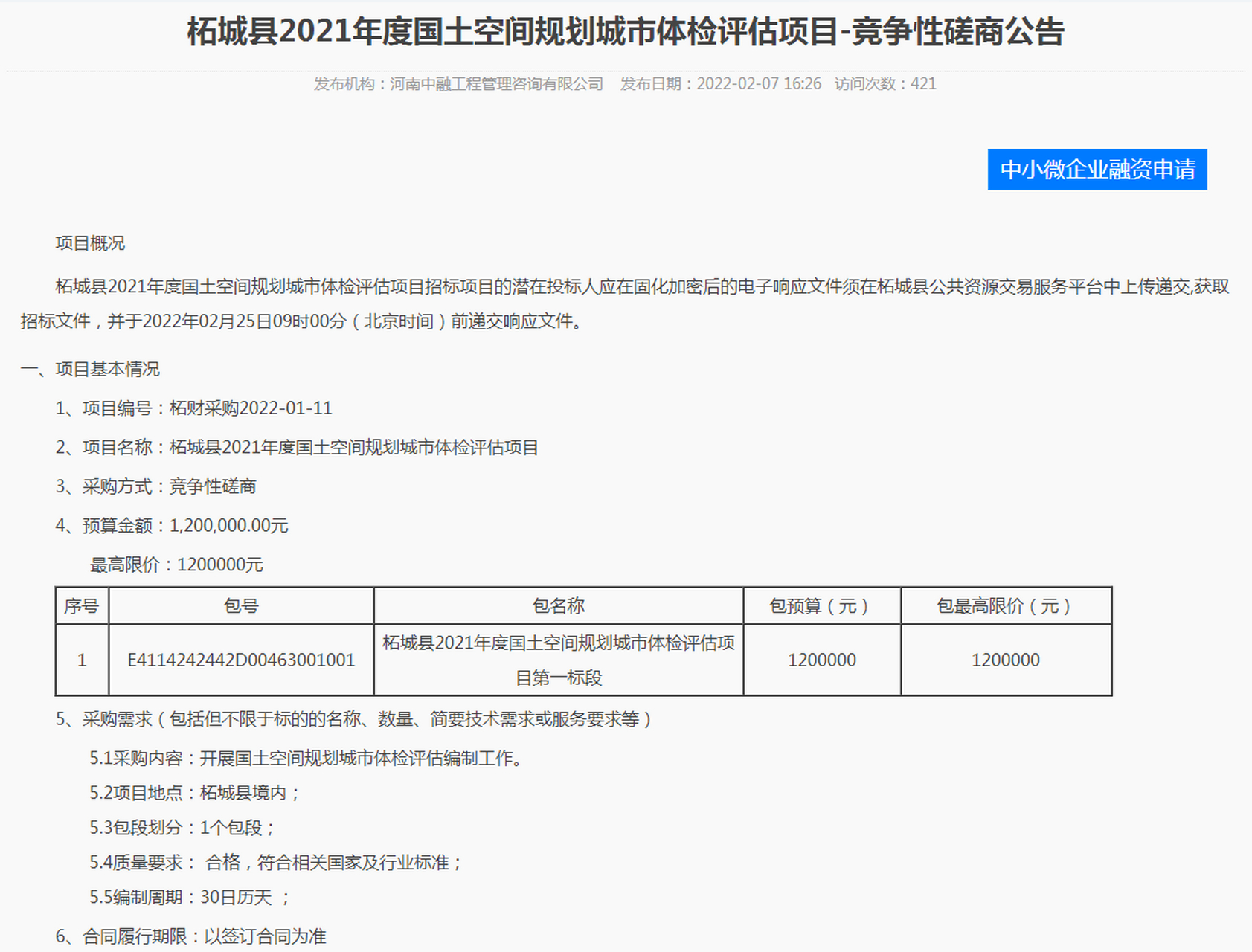Click the 1200000 cell under 包最高限价
Image resolution: width=1252 pixels, height=952 pixels.
point(1006,660)
